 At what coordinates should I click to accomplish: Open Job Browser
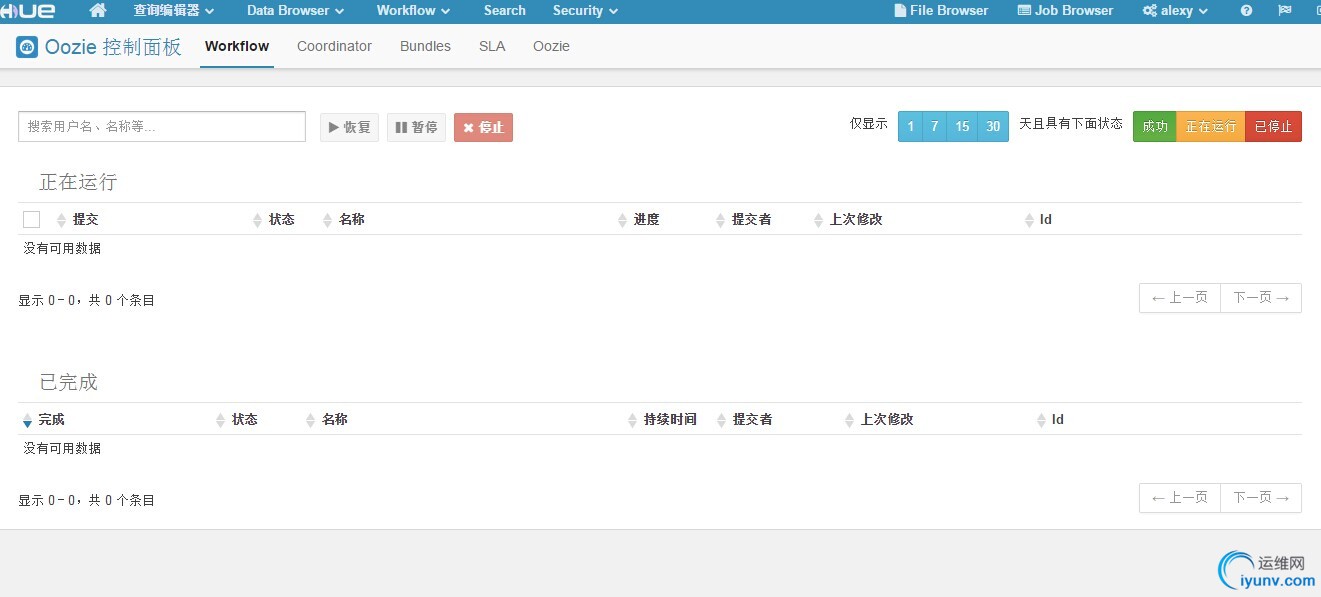1065,11
